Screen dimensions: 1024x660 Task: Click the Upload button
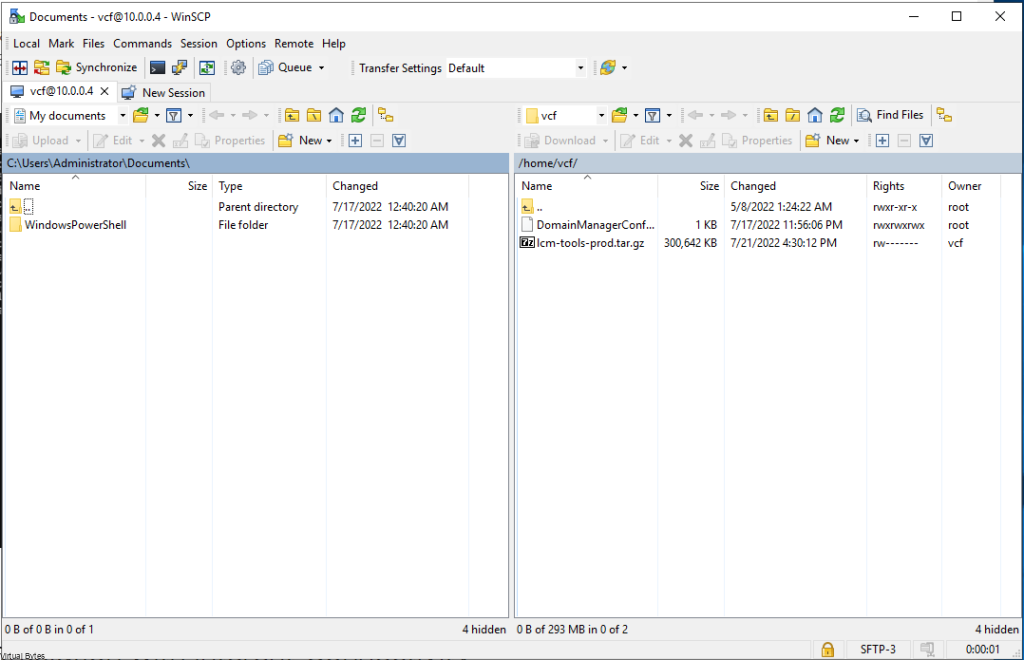(x=42, y=140)
